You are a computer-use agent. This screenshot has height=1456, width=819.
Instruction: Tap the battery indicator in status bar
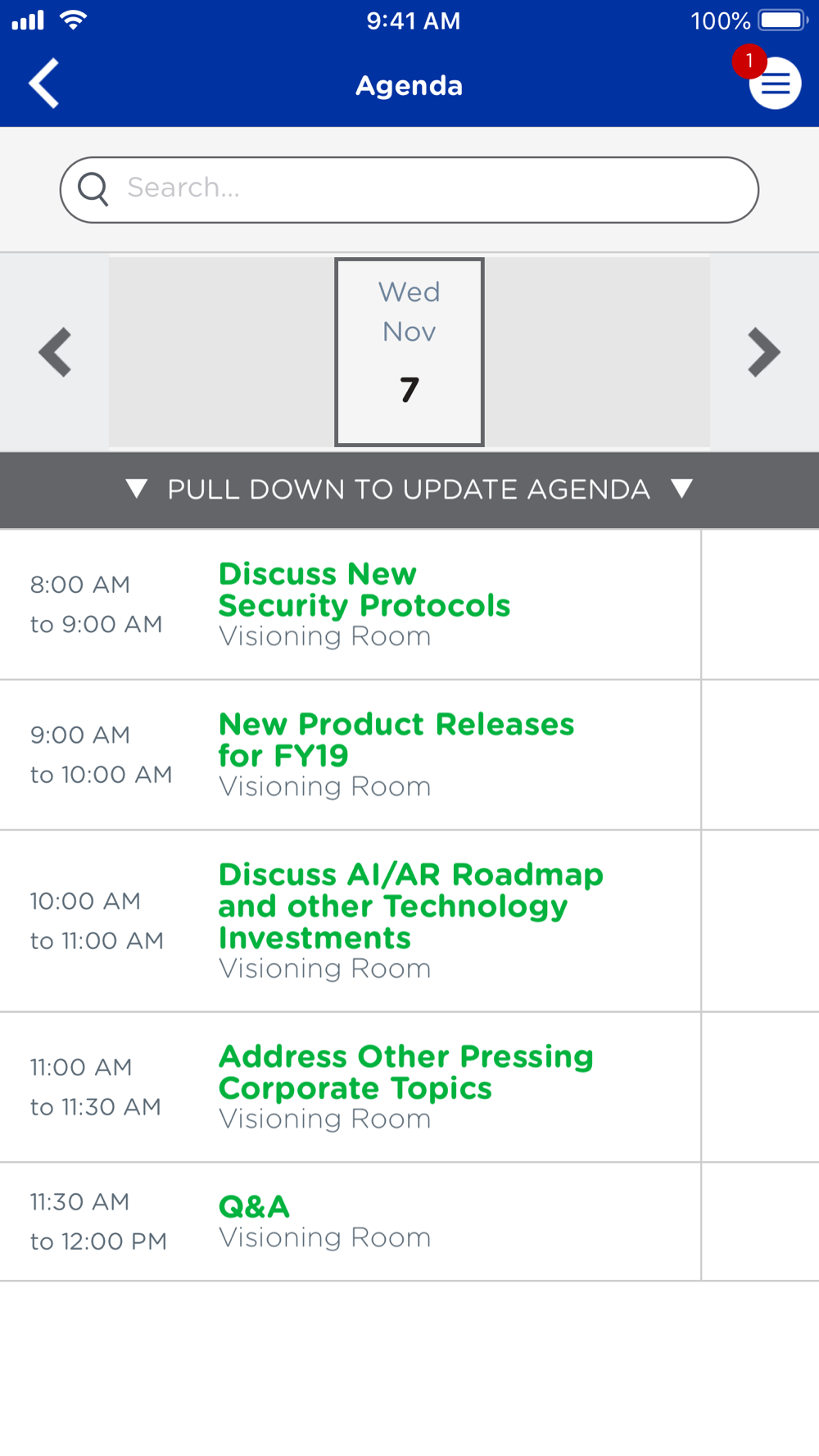tap(784, 20)
